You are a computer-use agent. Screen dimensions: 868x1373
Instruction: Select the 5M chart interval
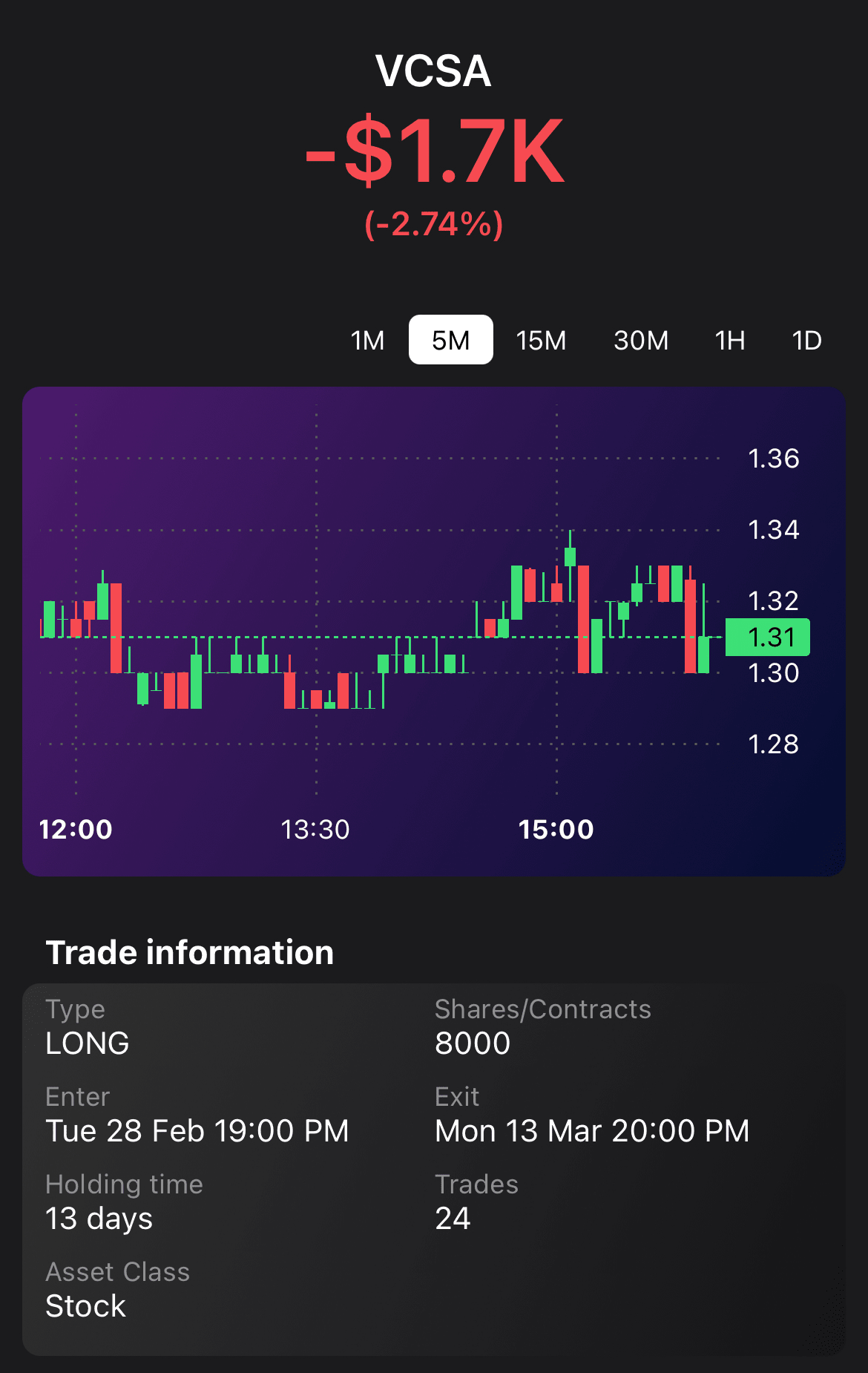pos(450,341)
